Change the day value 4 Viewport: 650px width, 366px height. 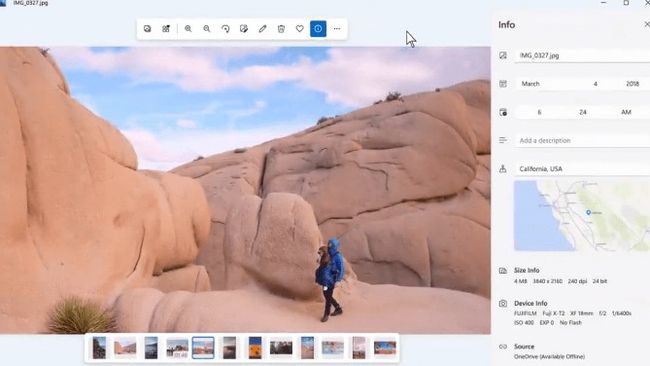(x=595, y=84)
